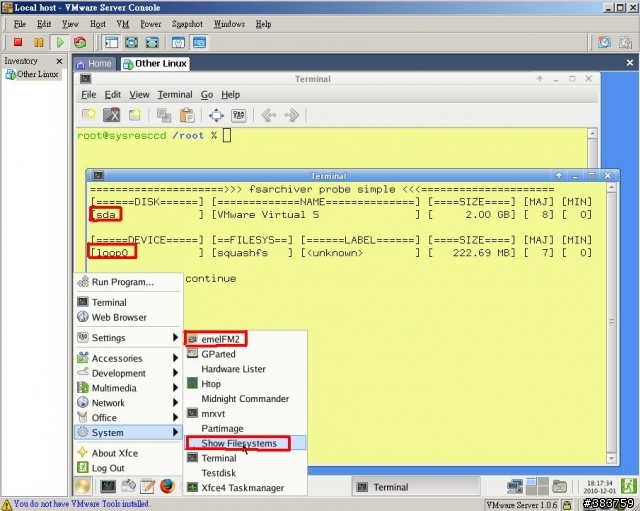Launch Partimage from System submenu

[245, 428]
